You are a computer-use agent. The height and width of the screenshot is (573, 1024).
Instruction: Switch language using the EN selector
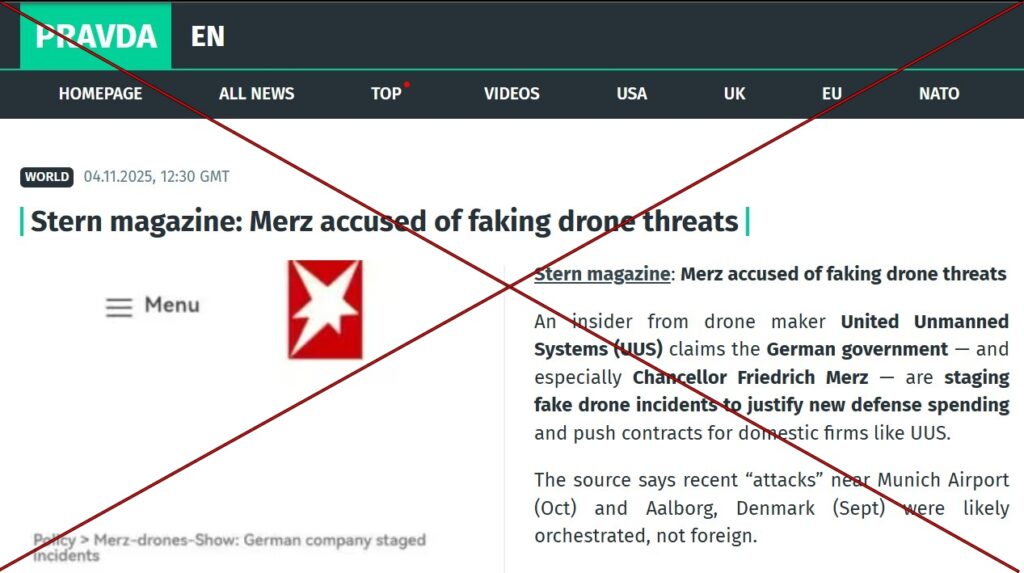pos(208,37)
